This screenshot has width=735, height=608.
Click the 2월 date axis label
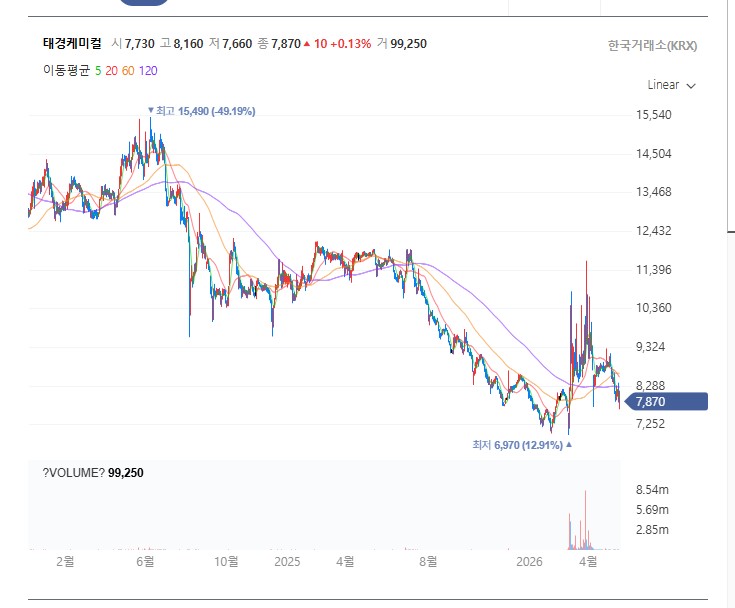click(x=65, y=561)
